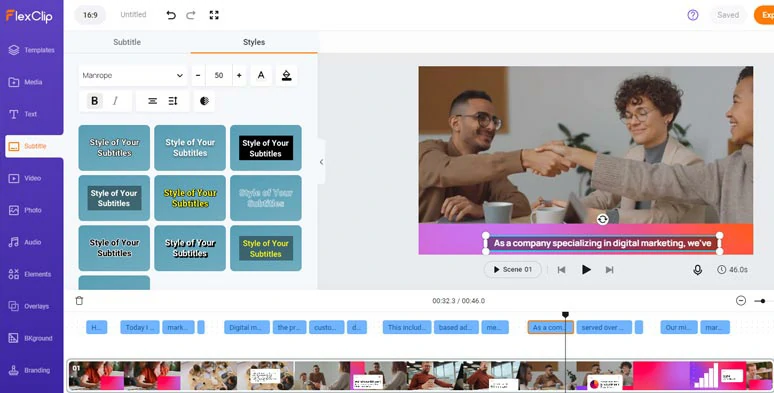Increase font size with plus button
This screenshot has width=774, height=393.
pyautogui.click(x=239, y=76)
